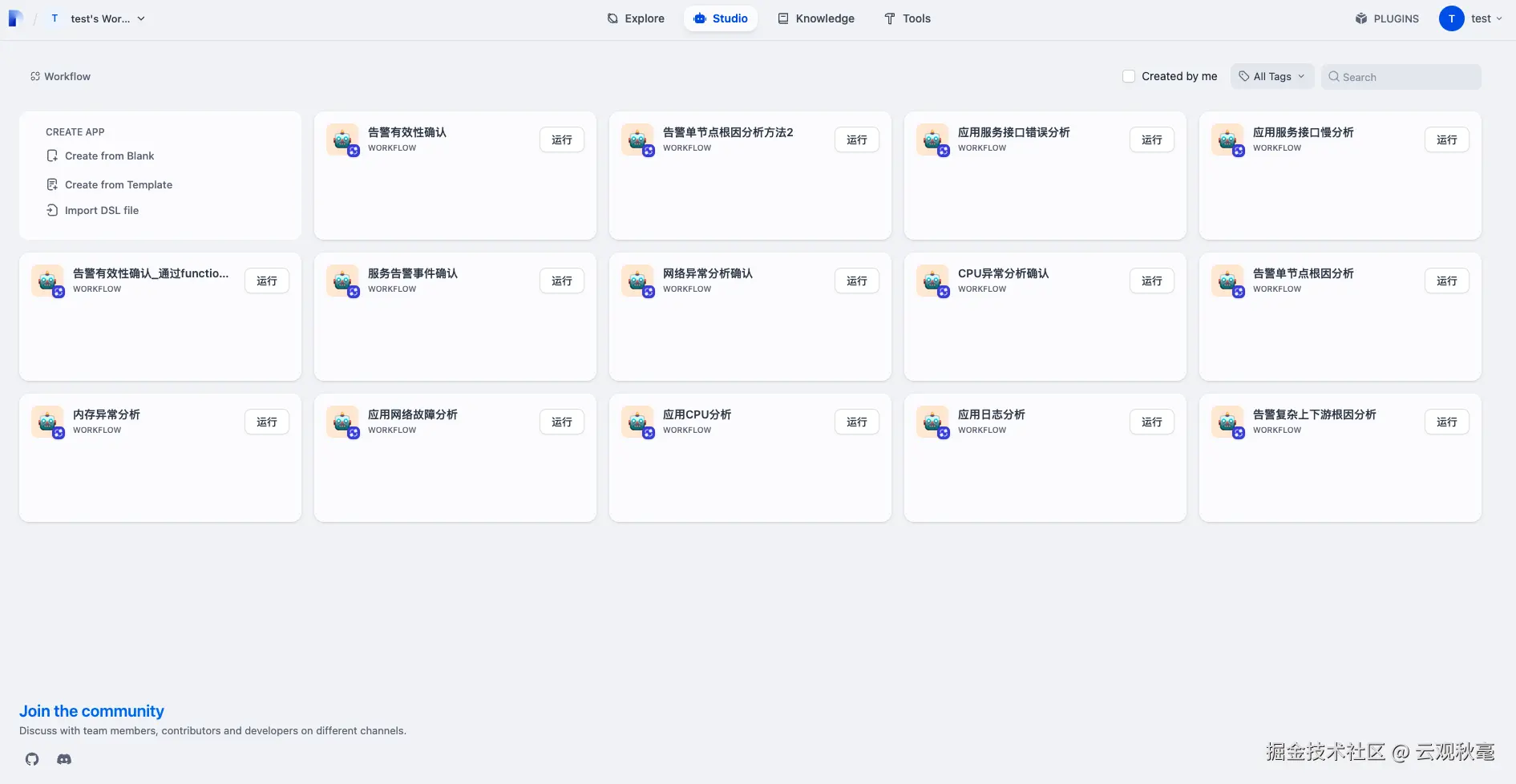
Task: Click robot icon of 应用服务接口错误分析 app
Action: (932, 139)
